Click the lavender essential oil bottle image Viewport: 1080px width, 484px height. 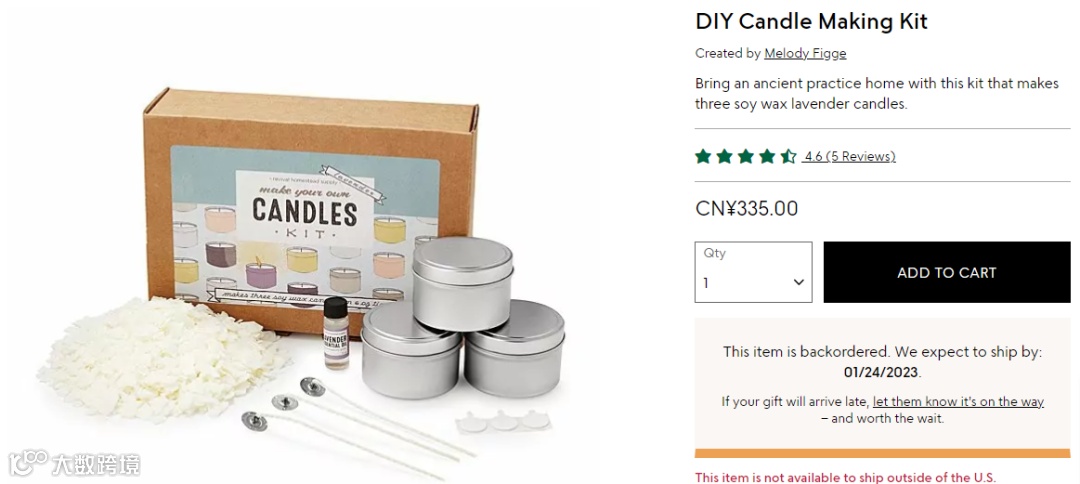(x=336, y=333)
